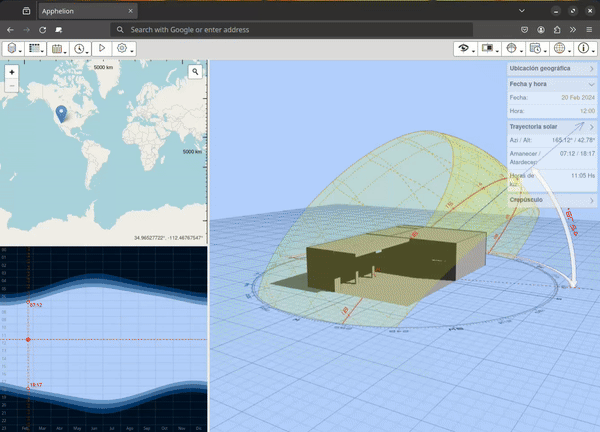Click the clock time toolbar icon
Viewport: 600px width, 432px height.
click(x=80, y=48)
